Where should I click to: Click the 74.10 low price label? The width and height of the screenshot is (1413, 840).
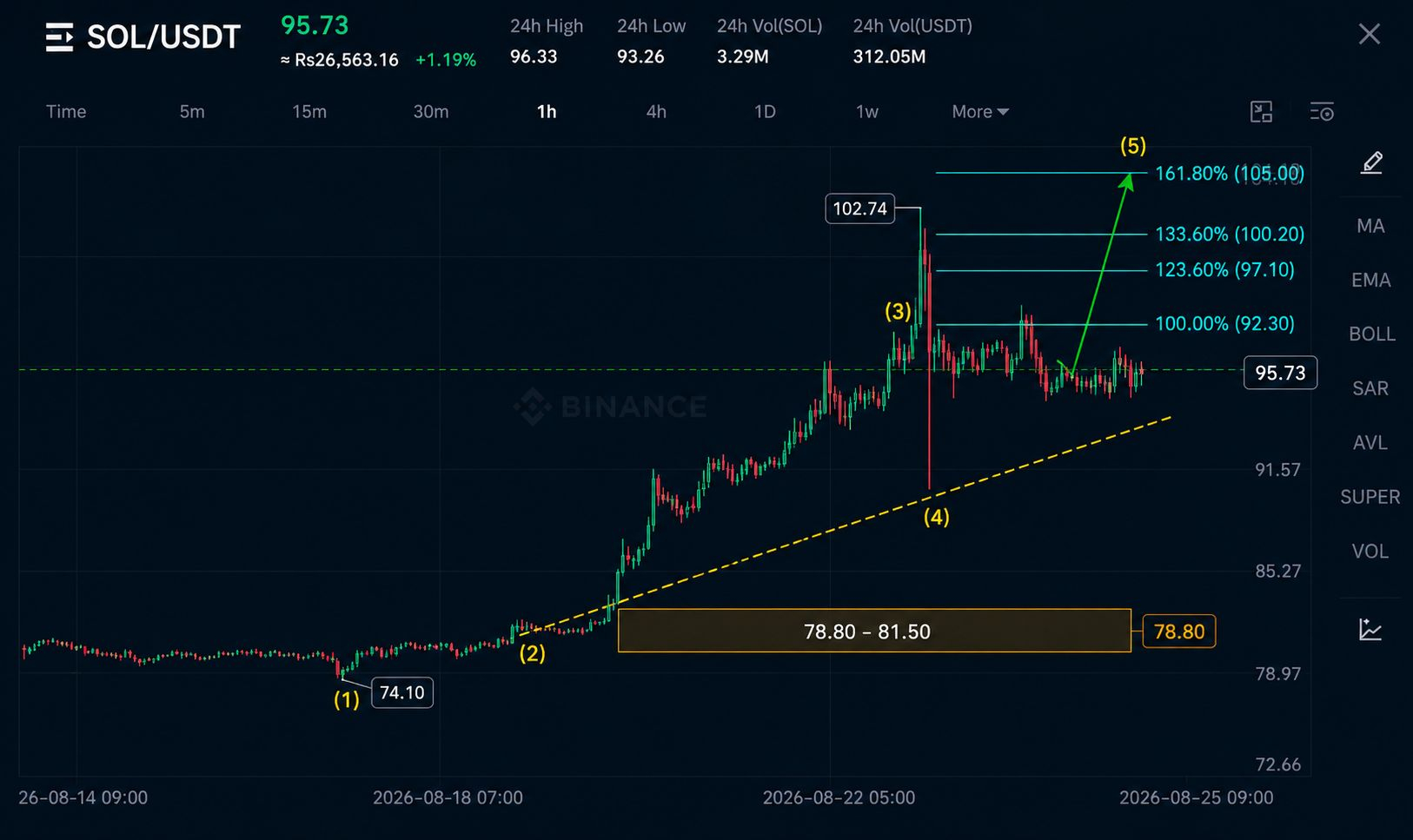pyautogui.click(x=402, y=692)
